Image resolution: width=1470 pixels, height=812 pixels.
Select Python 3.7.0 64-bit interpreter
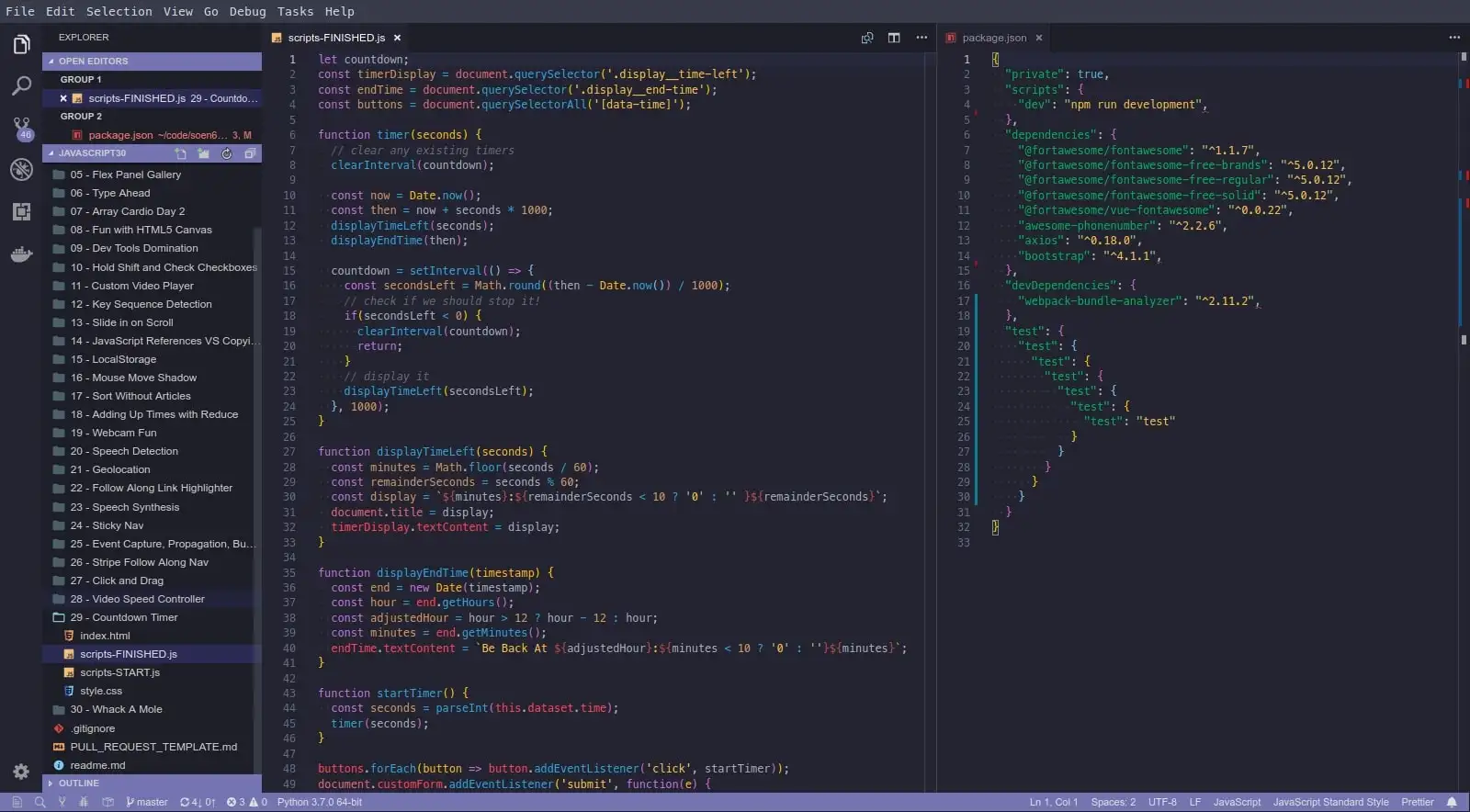[x=320, y=802]
